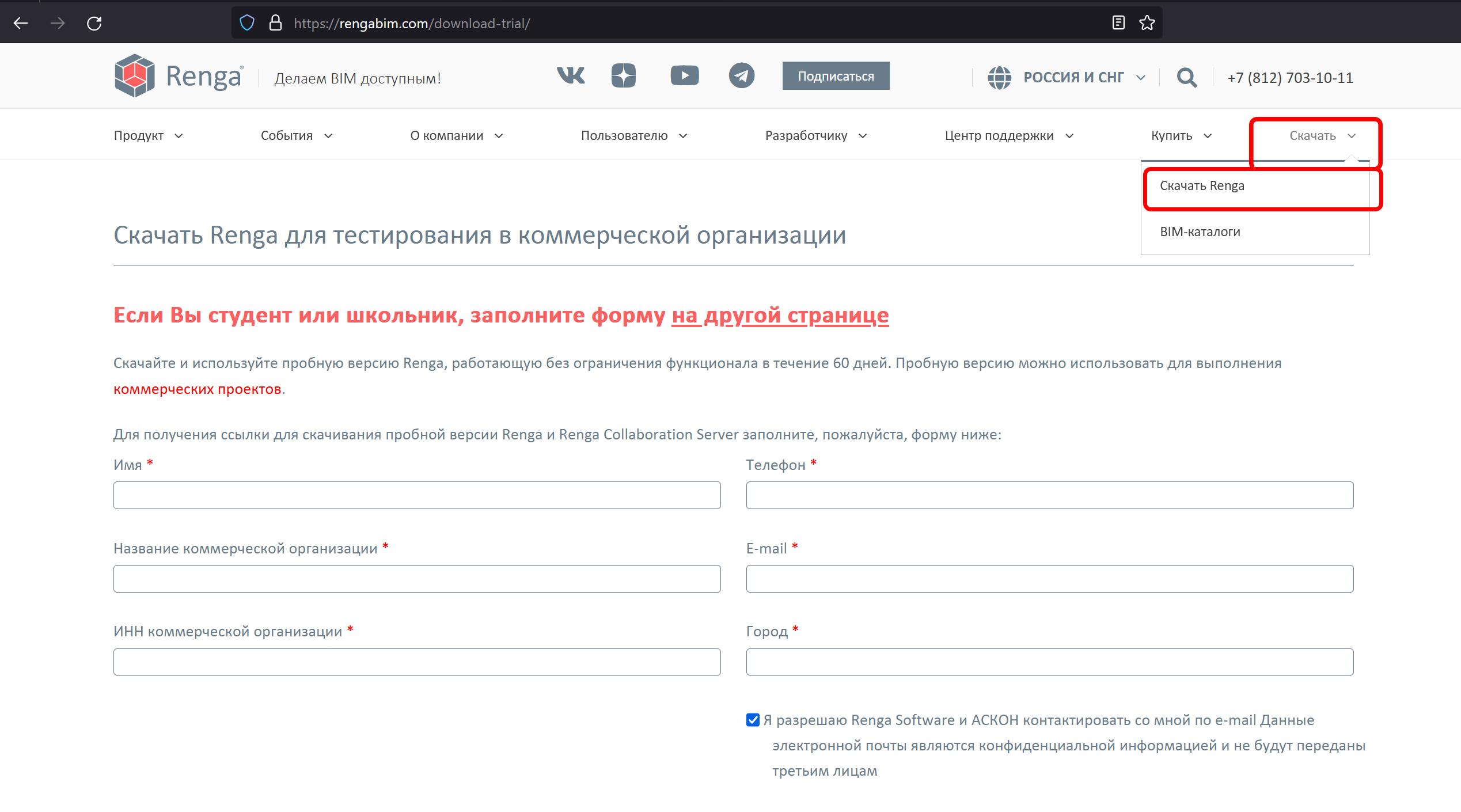
Task: Reload the page with the refresh icon
Action: click(94, 24)
